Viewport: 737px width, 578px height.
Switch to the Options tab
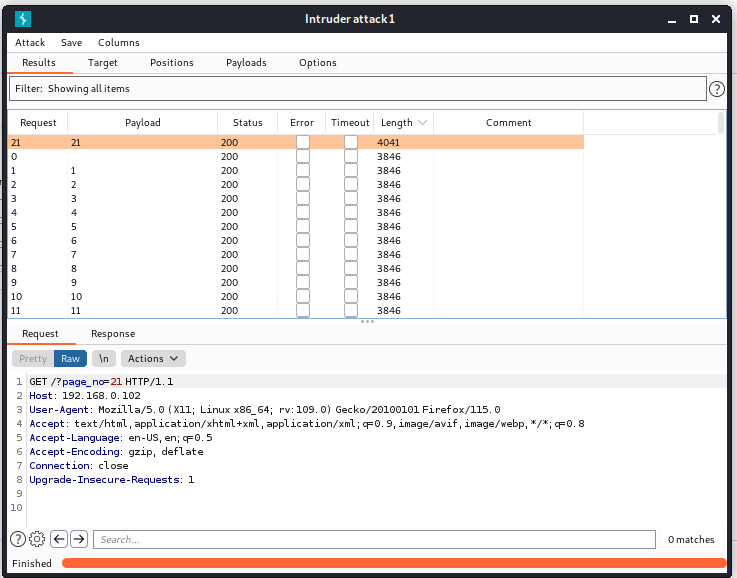(318, 62)
